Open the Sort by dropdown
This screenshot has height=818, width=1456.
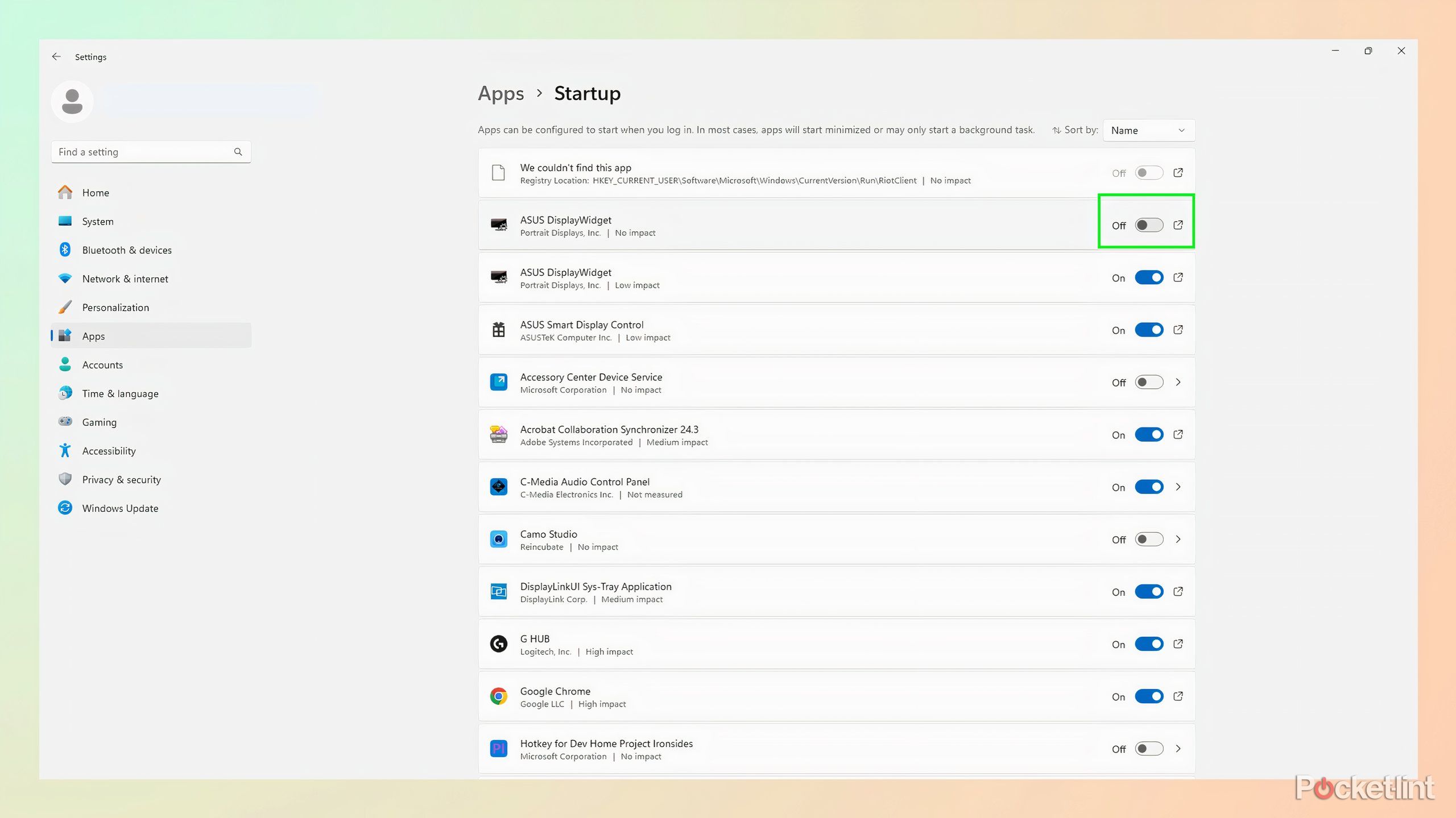click(1148, 130)
